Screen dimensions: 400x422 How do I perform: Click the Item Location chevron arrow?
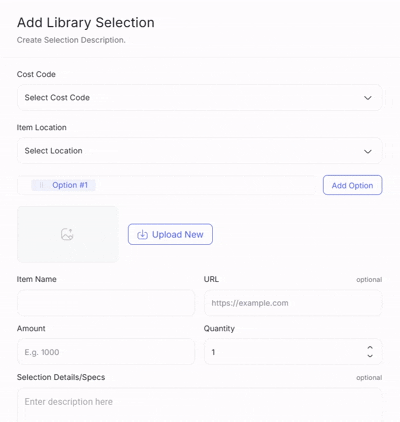click(x=368, y=151)
